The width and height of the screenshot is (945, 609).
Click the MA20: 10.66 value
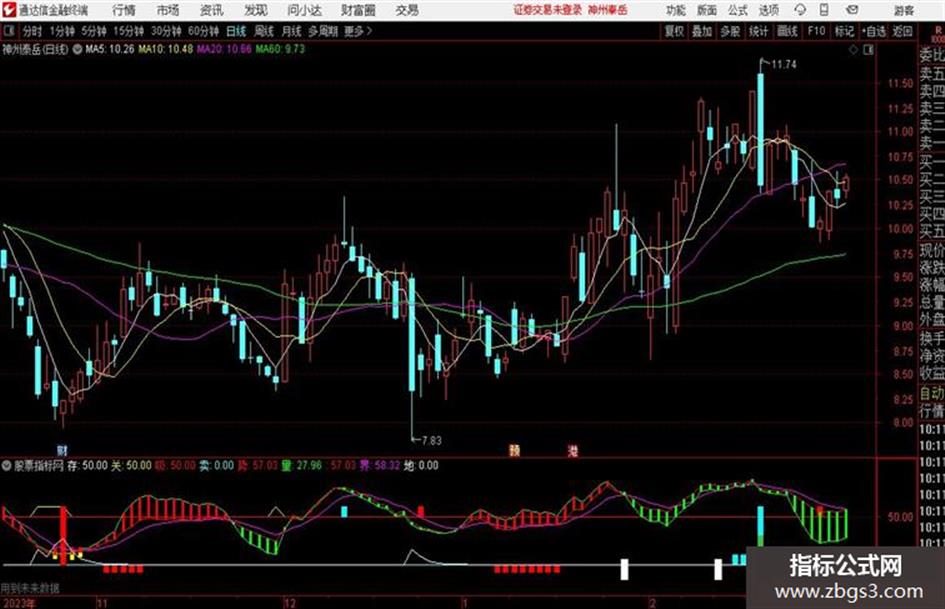tap(224, 49)
